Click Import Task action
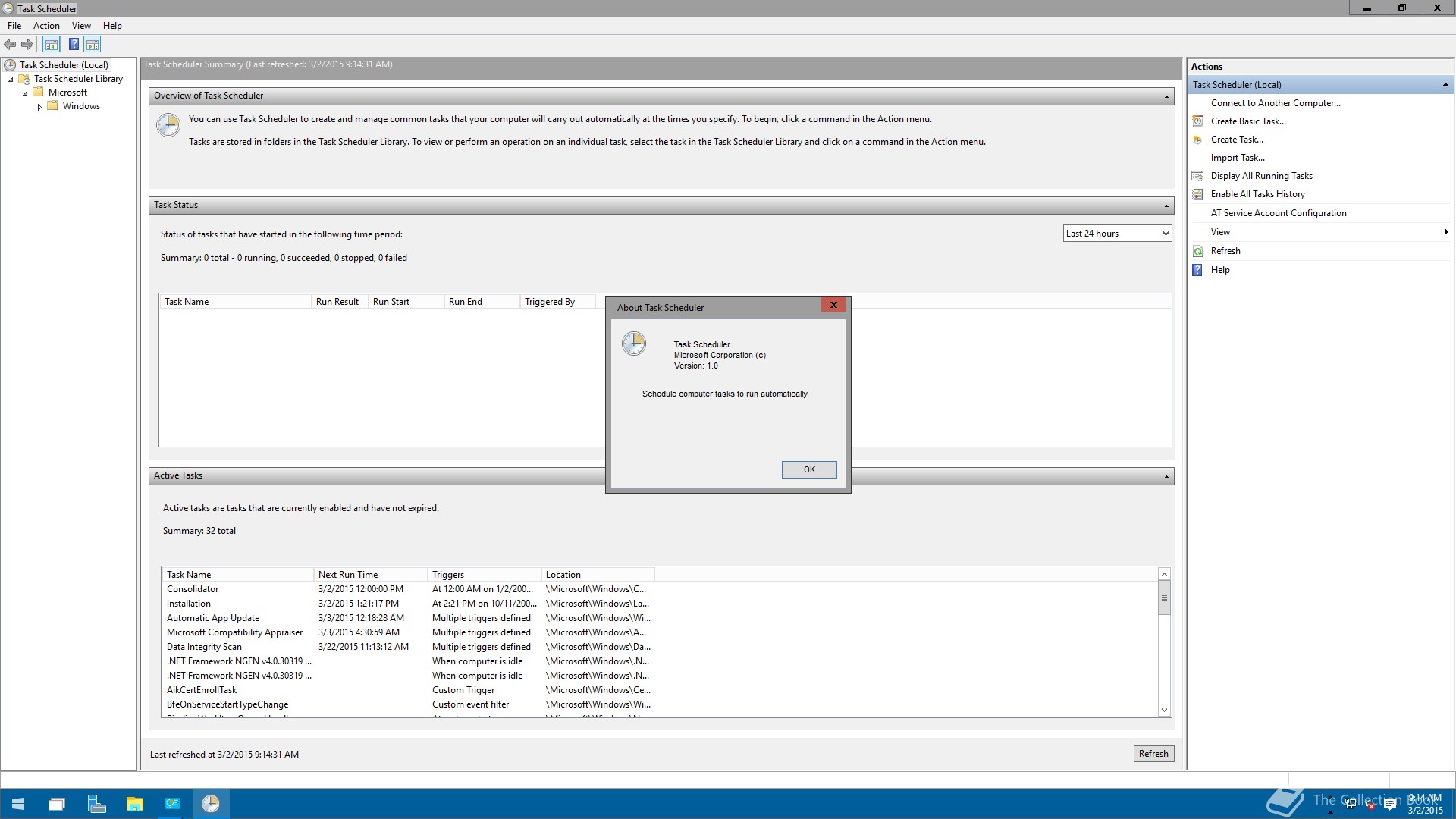 click(x=1238, y=158)
